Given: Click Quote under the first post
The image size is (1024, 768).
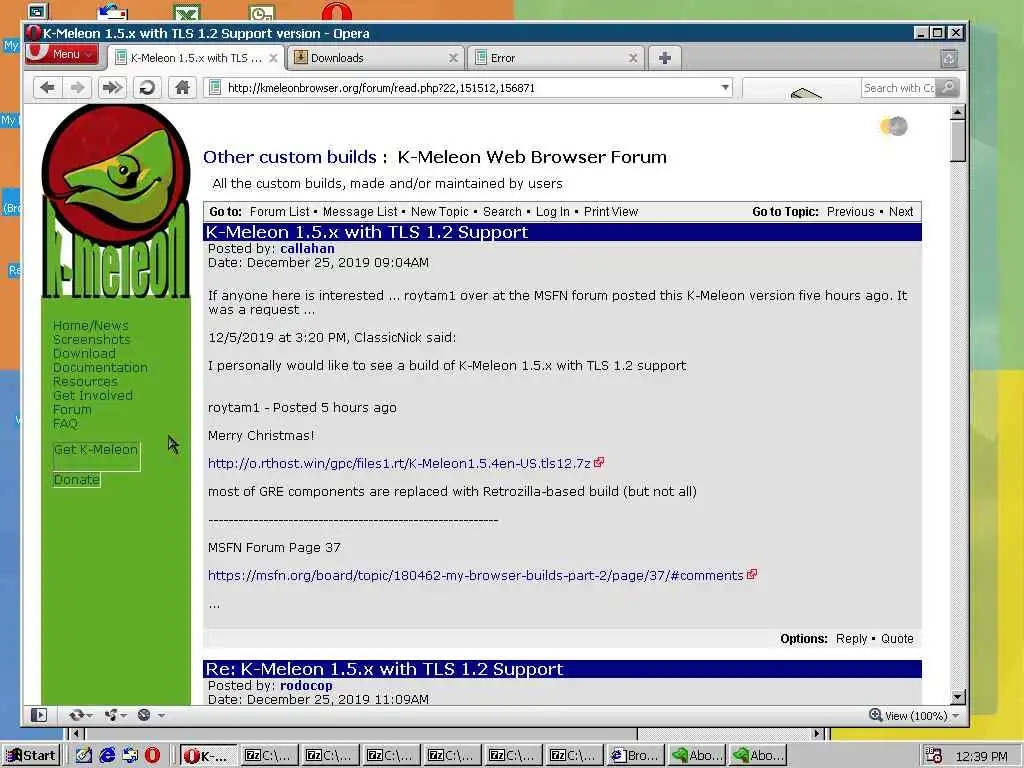Looking at the screenshot, I should [x=897, y=639].
